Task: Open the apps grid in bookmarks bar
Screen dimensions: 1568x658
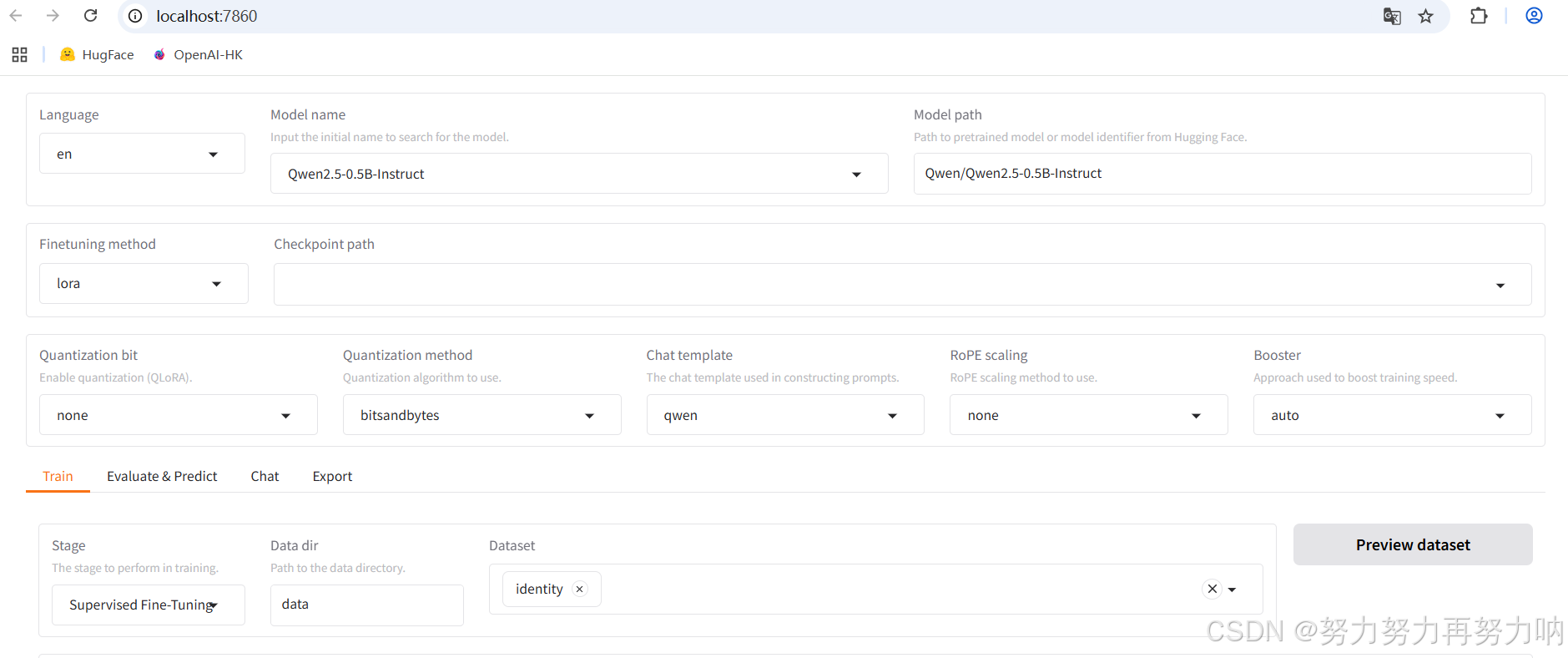Action: [20, 54]
